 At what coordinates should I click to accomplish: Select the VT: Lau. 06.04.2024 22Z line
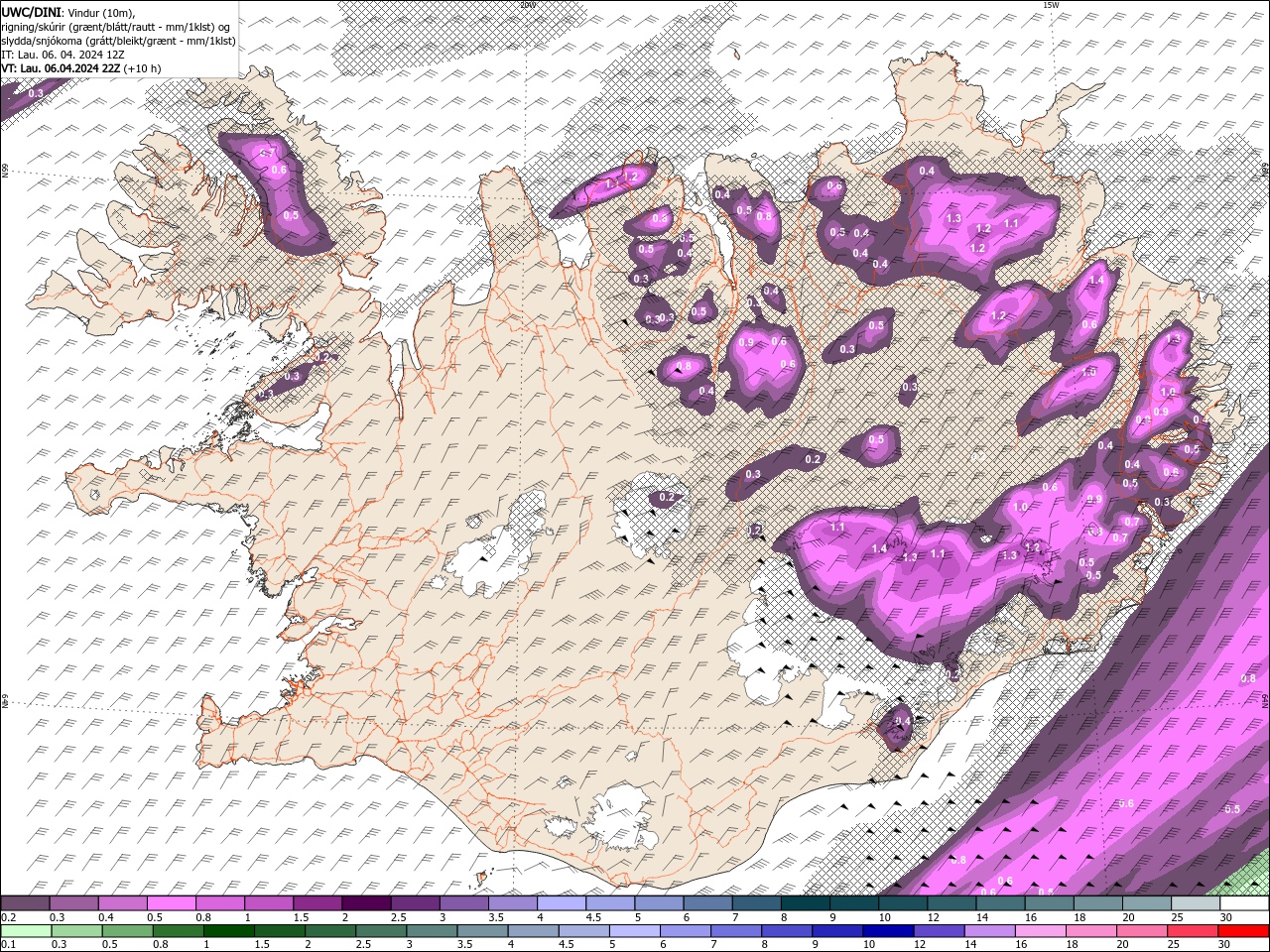pyautogui.click(x=60, y=68)
